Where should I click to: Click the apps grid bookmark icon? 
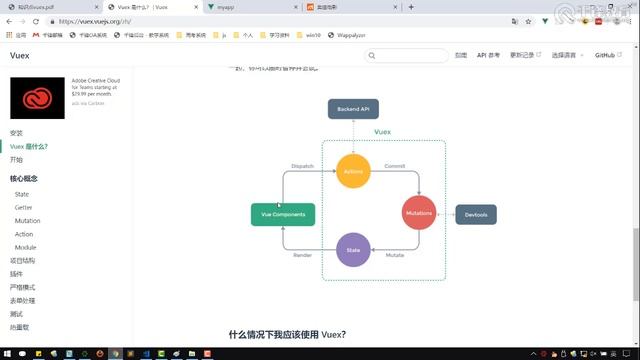[x=9, y=35]
